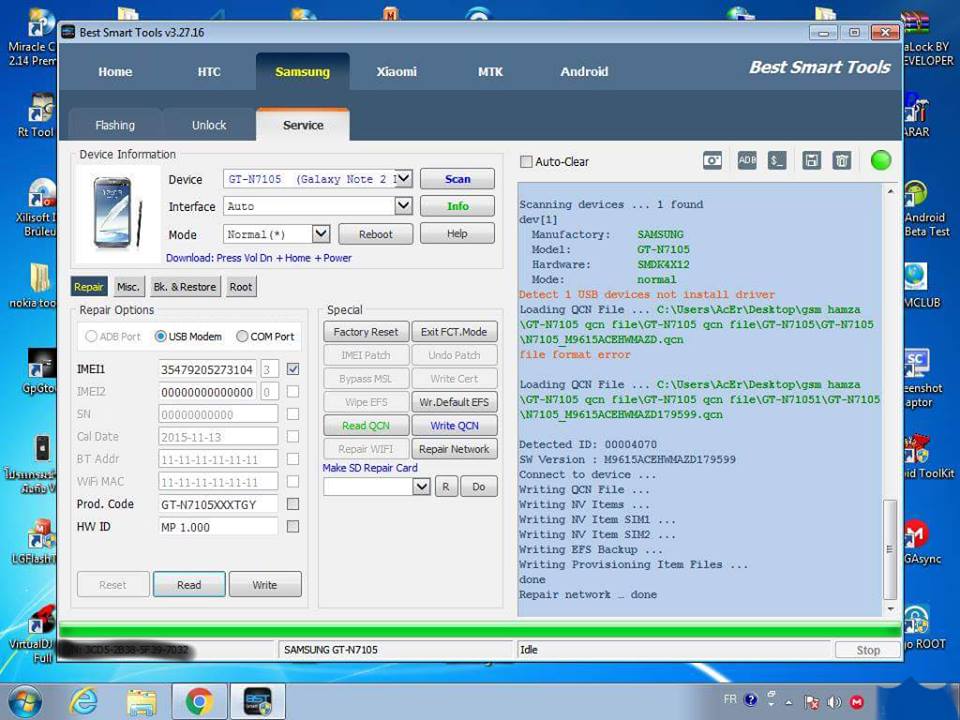Image resolution: width=960 pixels, height=720 pixels.
Task: Select the Xilisoft desktop icon
Action: point(36,208)
